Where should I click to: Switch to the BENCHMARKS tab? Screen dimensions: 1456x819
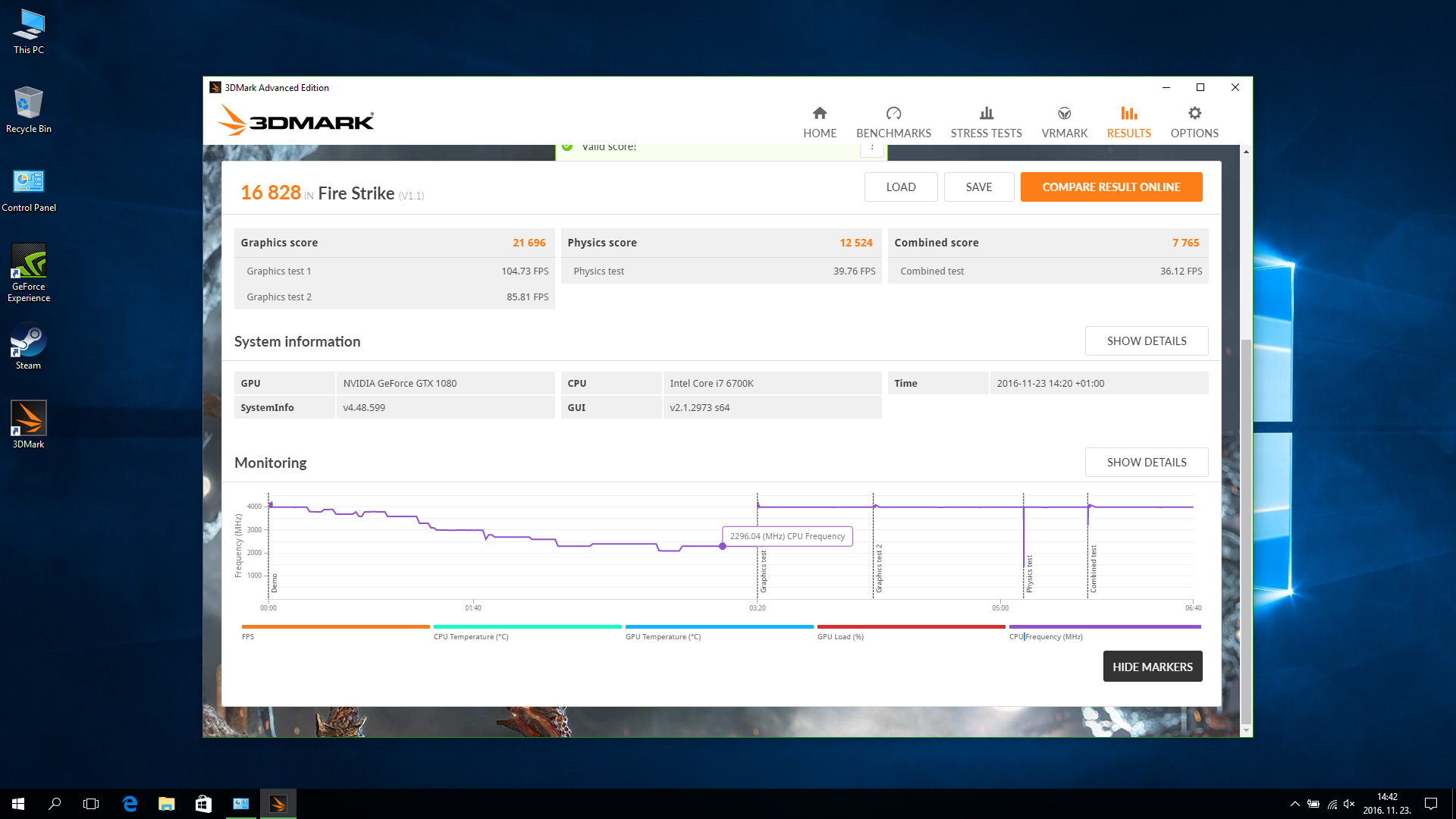(893, 122)
